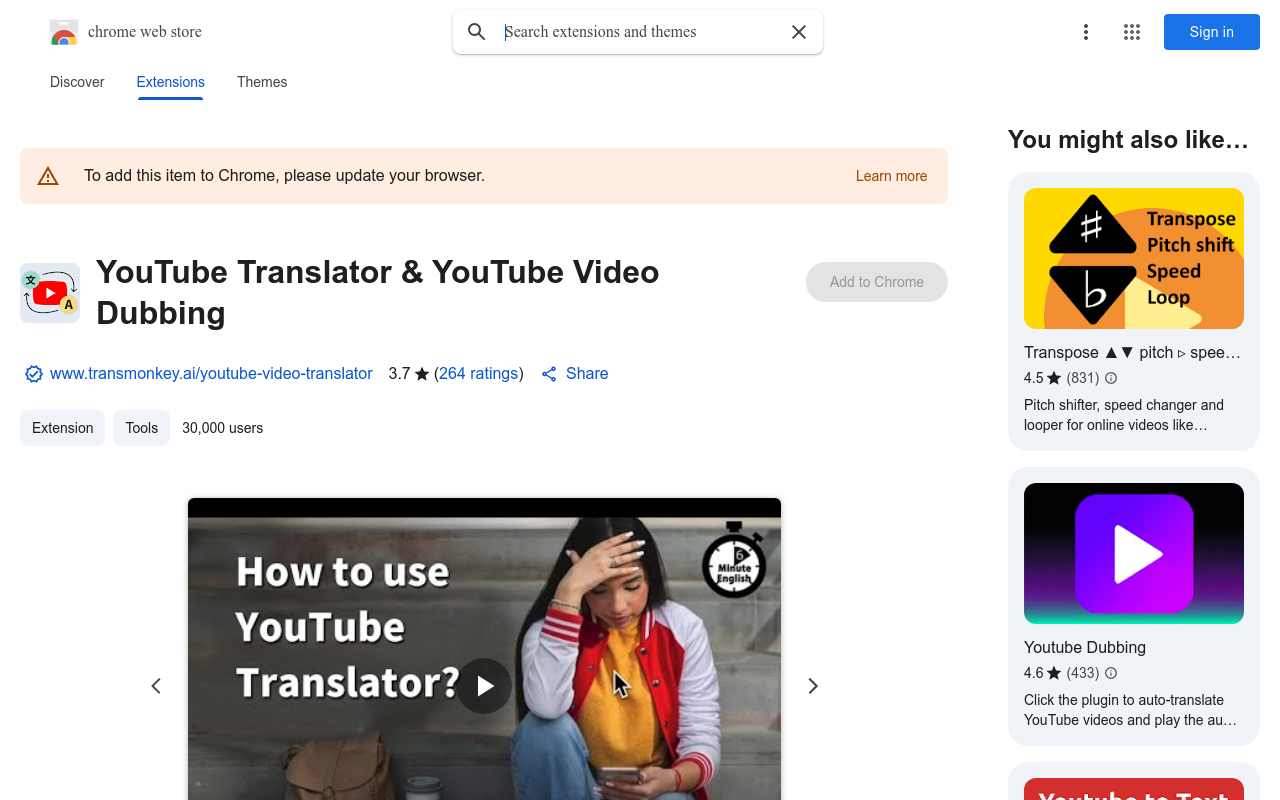Click Pitch shifter description text
The width and height of the screenshot is (1280, 800).
(1124, 415)
